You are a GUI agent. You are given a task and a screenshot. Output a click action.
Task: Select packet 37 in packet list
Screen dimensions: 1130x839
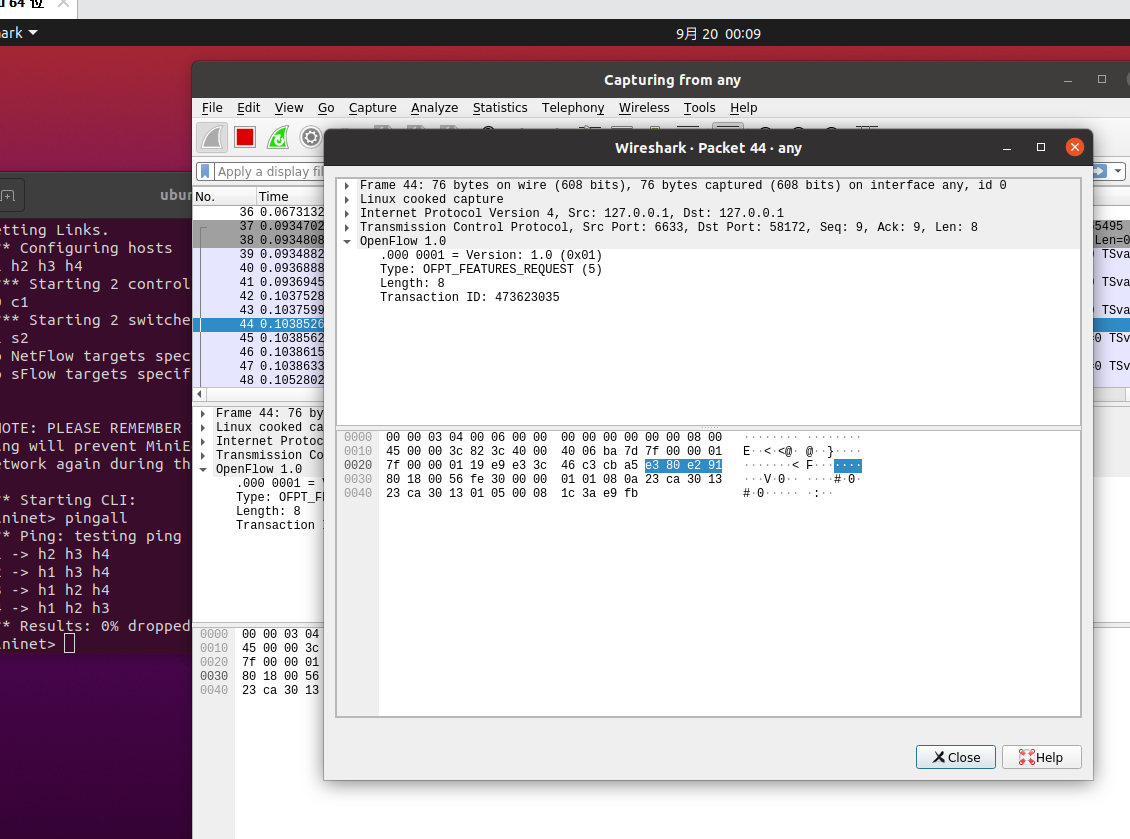tap(259, 226)
